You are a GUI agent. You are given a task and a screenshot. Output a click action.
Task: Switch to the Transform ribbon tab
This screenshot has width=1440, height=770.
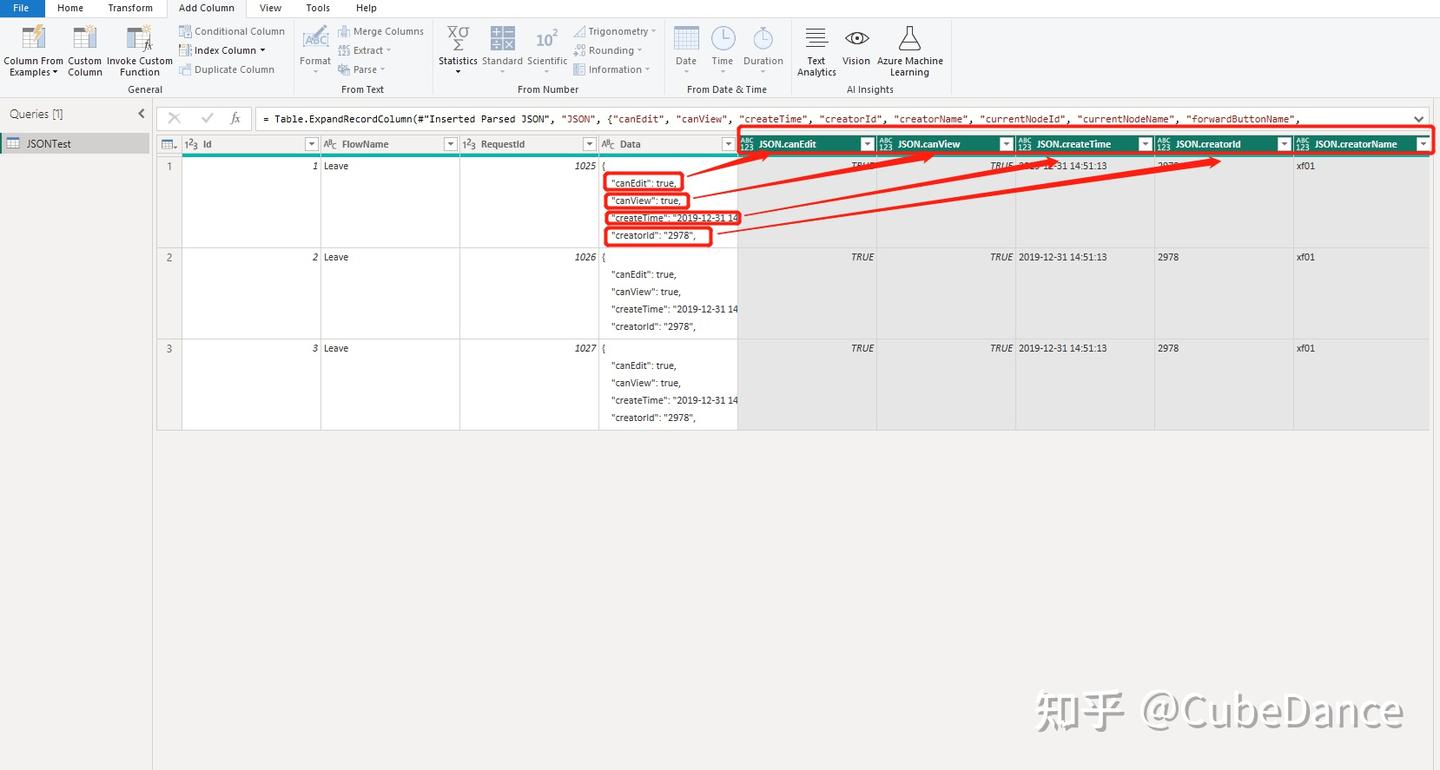[131, 8]
